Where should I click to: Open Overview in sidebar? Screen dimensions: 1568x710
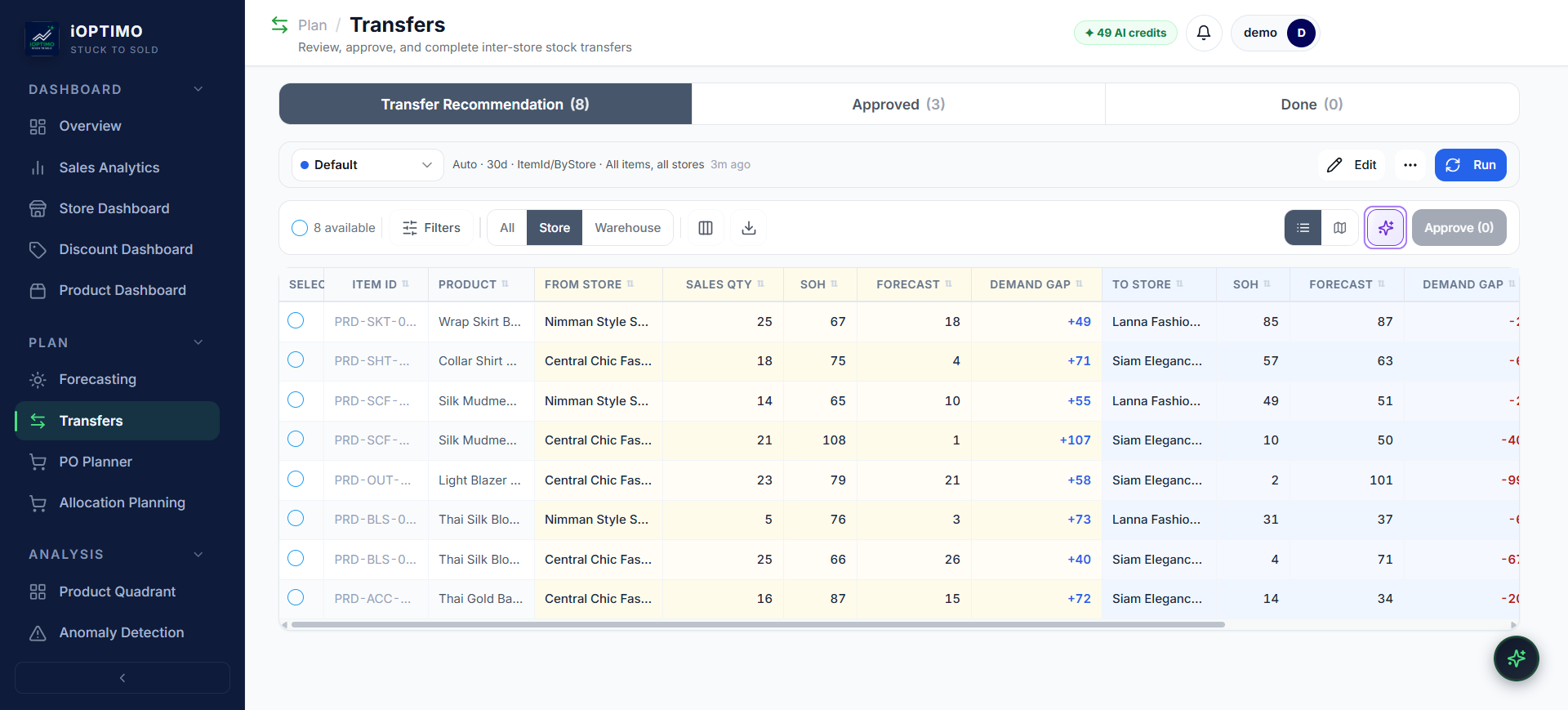pos(117,127)
